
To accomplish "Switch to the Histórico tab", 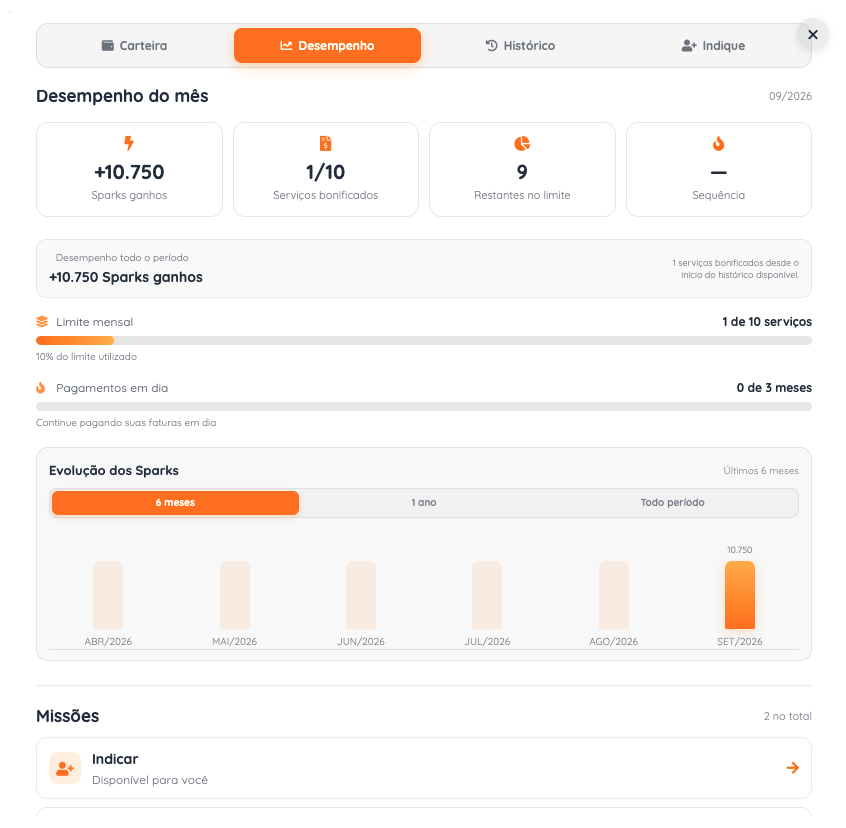I will 520,46.
